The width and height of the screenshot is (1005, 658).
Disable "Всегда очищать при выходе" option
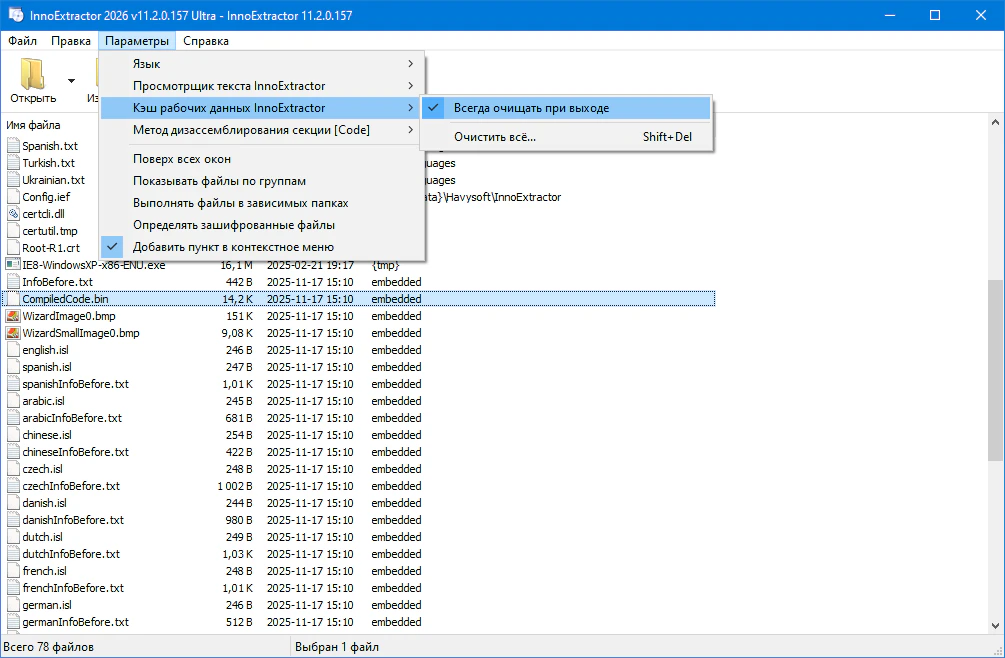pos(530,108)
